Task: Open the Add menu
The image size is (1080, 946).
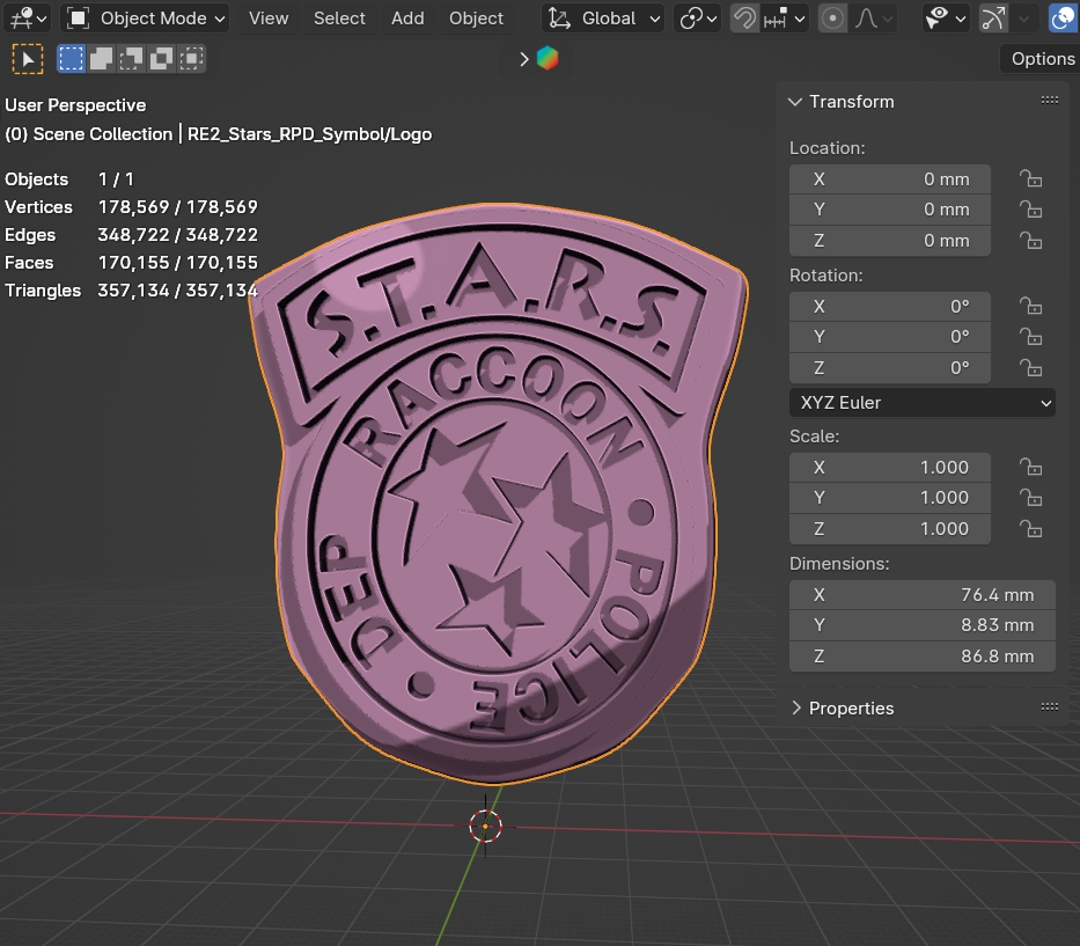Action: (407, 18)
